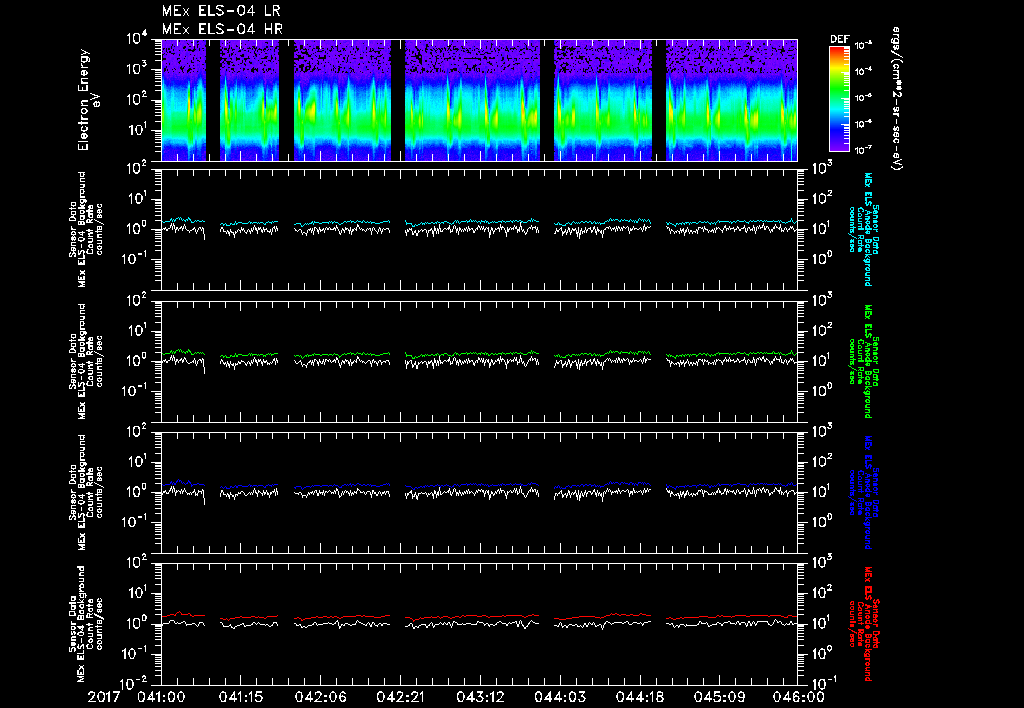This screenshot has height=708, width=1024.
Task: Click the left axis title of the green count-rate panel
Action: (86, 361)
